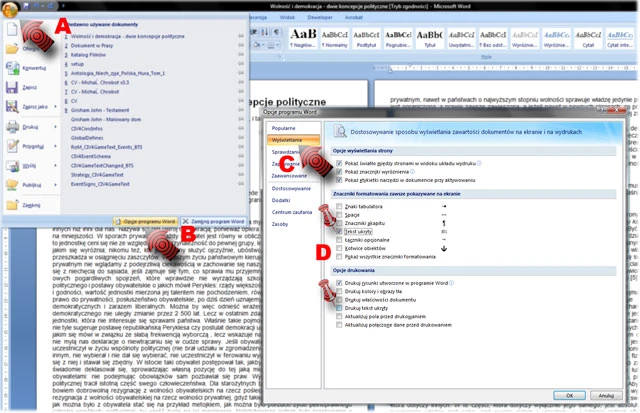Click info icon next to 'Pokaż znaczniki wyróżnienia'
Image resolution: width=640 pixels, height=413 pixels.
(412, 172)
